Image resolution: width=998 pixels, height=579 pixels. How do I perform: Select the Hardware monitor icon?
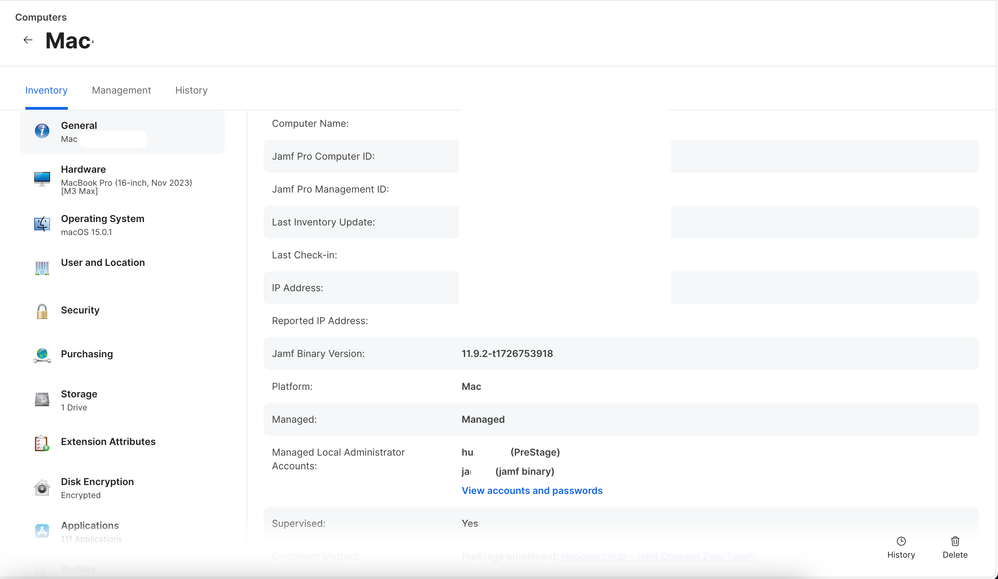pyautogui.click(x=42, y=179)
